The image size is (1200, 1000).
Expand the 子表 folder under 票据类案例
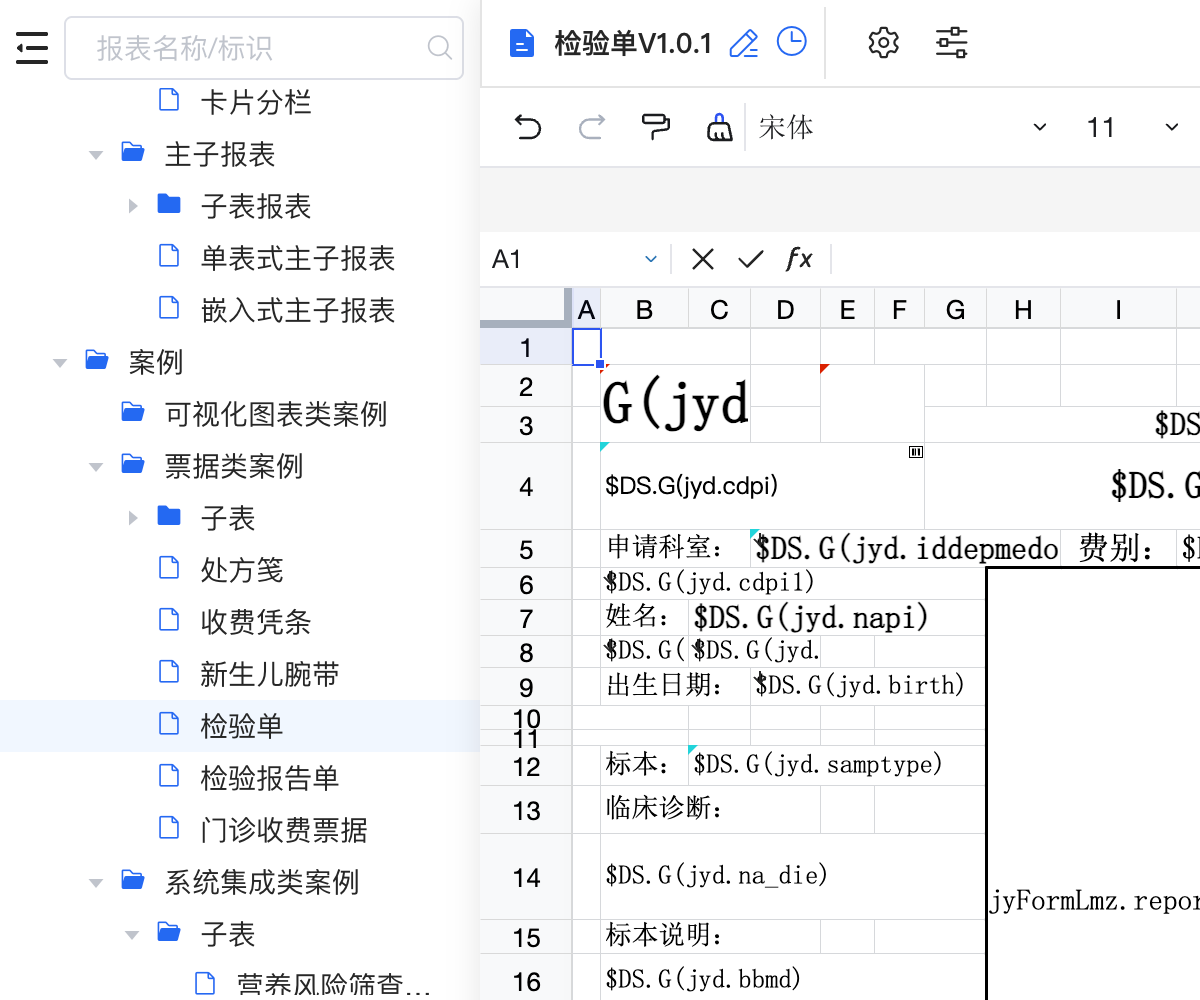[x=133, y=519]
